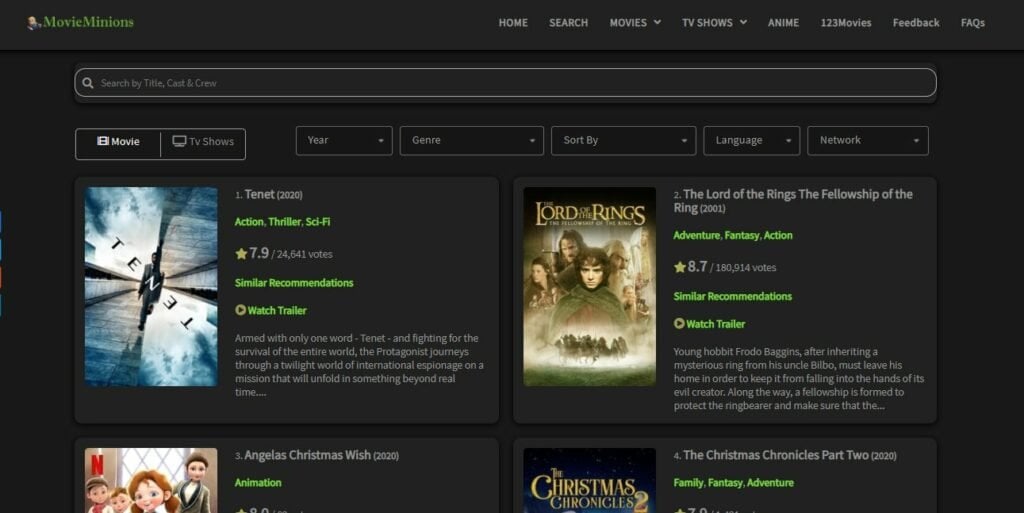
Task: Go to HOME in navigation
Action: pos(513,23)
